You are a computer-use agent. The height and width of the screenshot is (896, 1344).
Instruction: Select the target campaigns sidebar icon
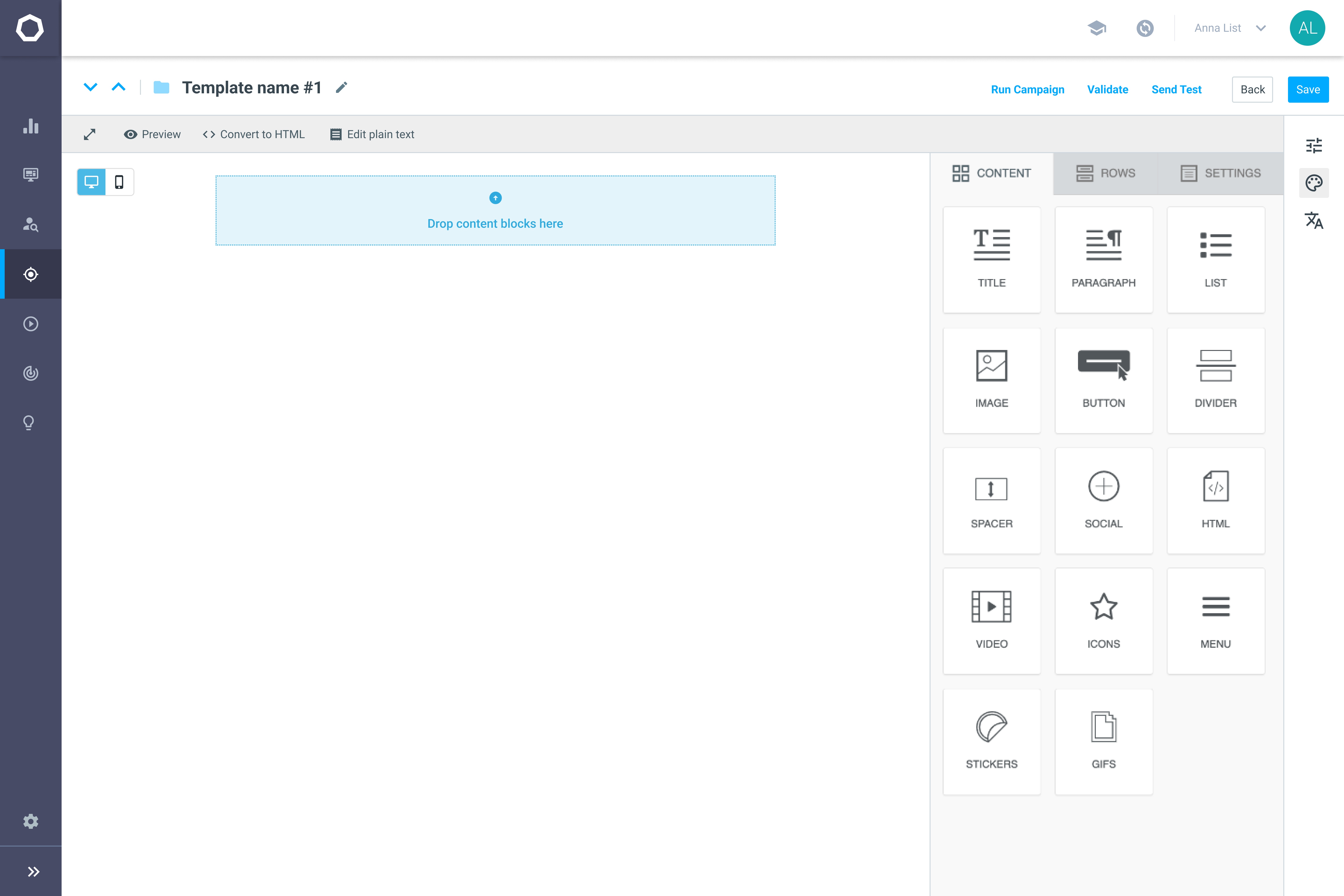(x=31, y=274)
